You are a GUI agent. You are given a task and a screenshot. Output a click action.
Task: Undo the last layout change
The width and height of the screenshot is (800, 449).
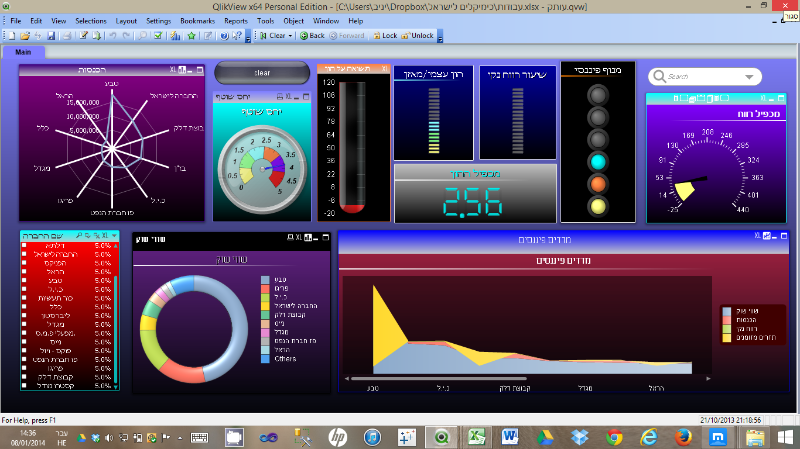point(113,36)
